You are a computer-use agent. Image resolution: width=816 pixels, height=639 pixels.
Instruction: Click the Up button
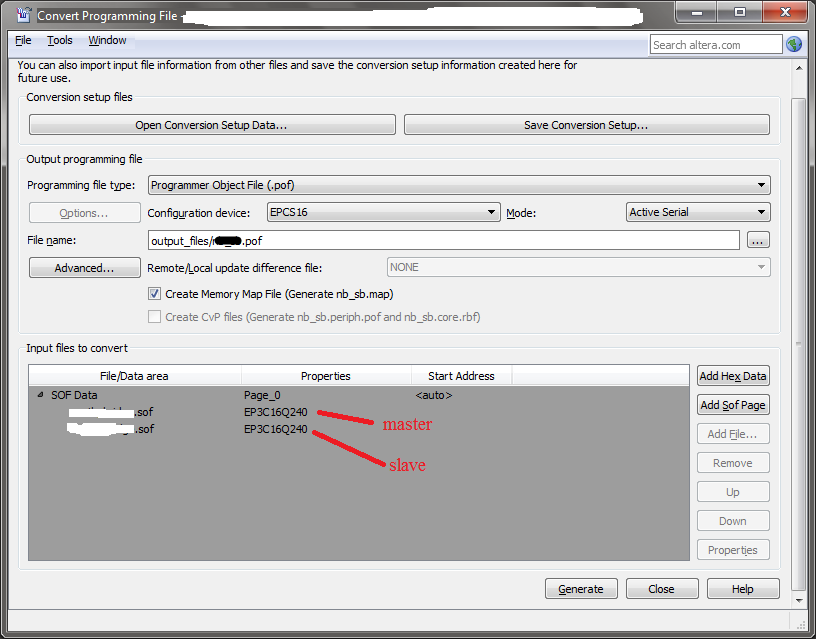[733, 492]
